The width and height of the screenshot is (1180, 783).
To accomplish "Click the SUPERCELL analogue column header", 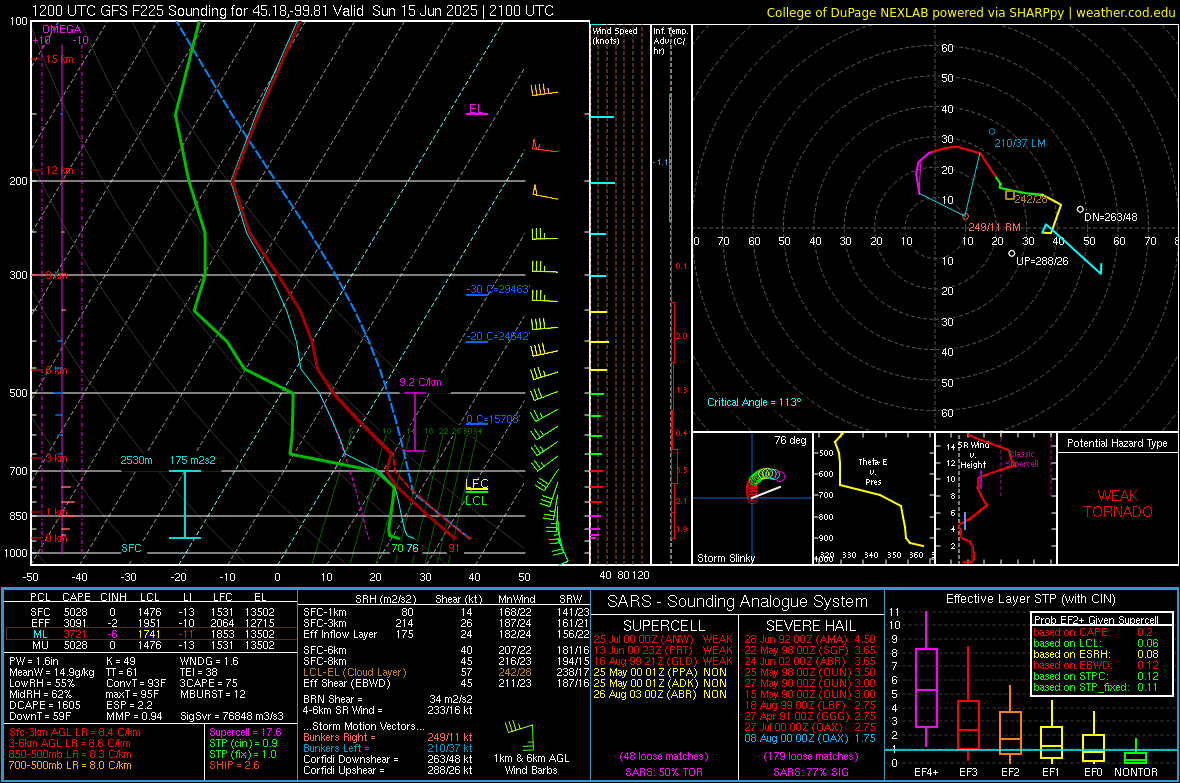I will tap(664, 626).
